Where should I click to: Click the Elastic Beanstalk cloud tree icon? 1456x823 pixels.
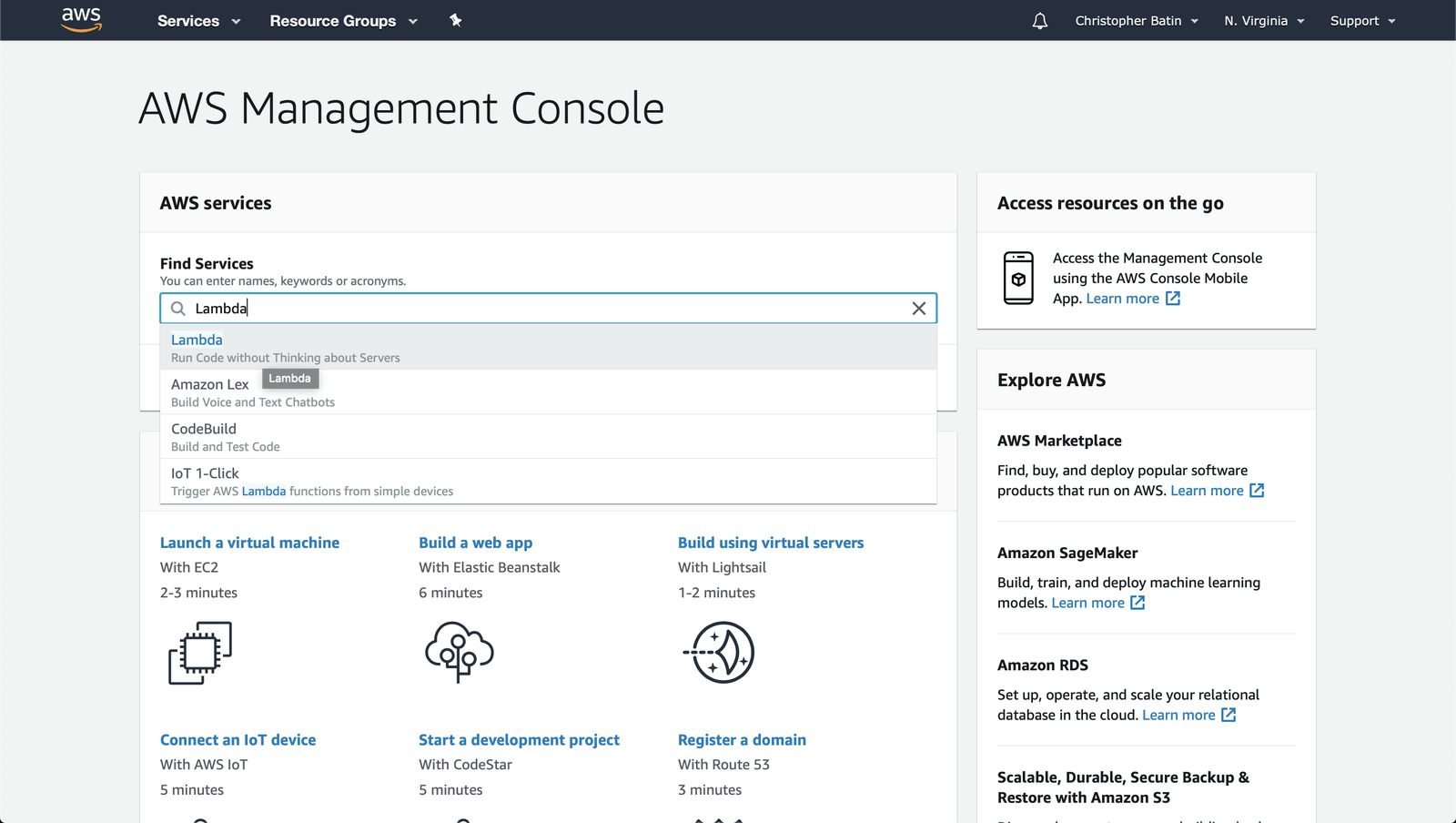(459, 652)
